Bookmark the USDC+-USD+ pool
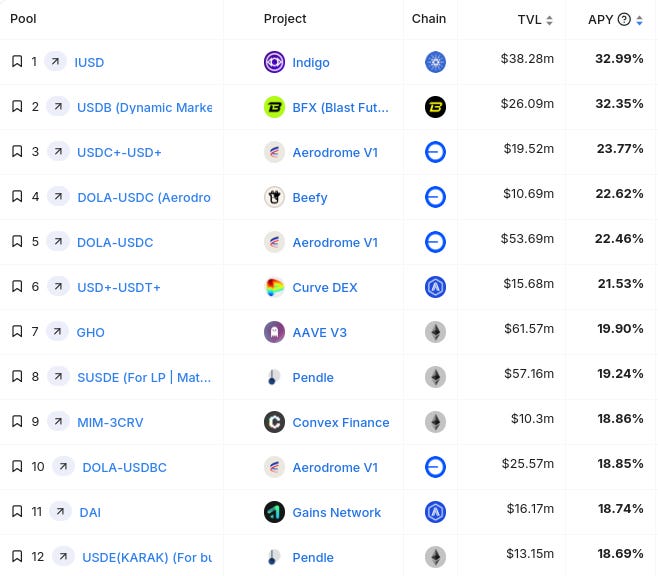The width and height of the screenshot is (658, 576). point(17,151)
